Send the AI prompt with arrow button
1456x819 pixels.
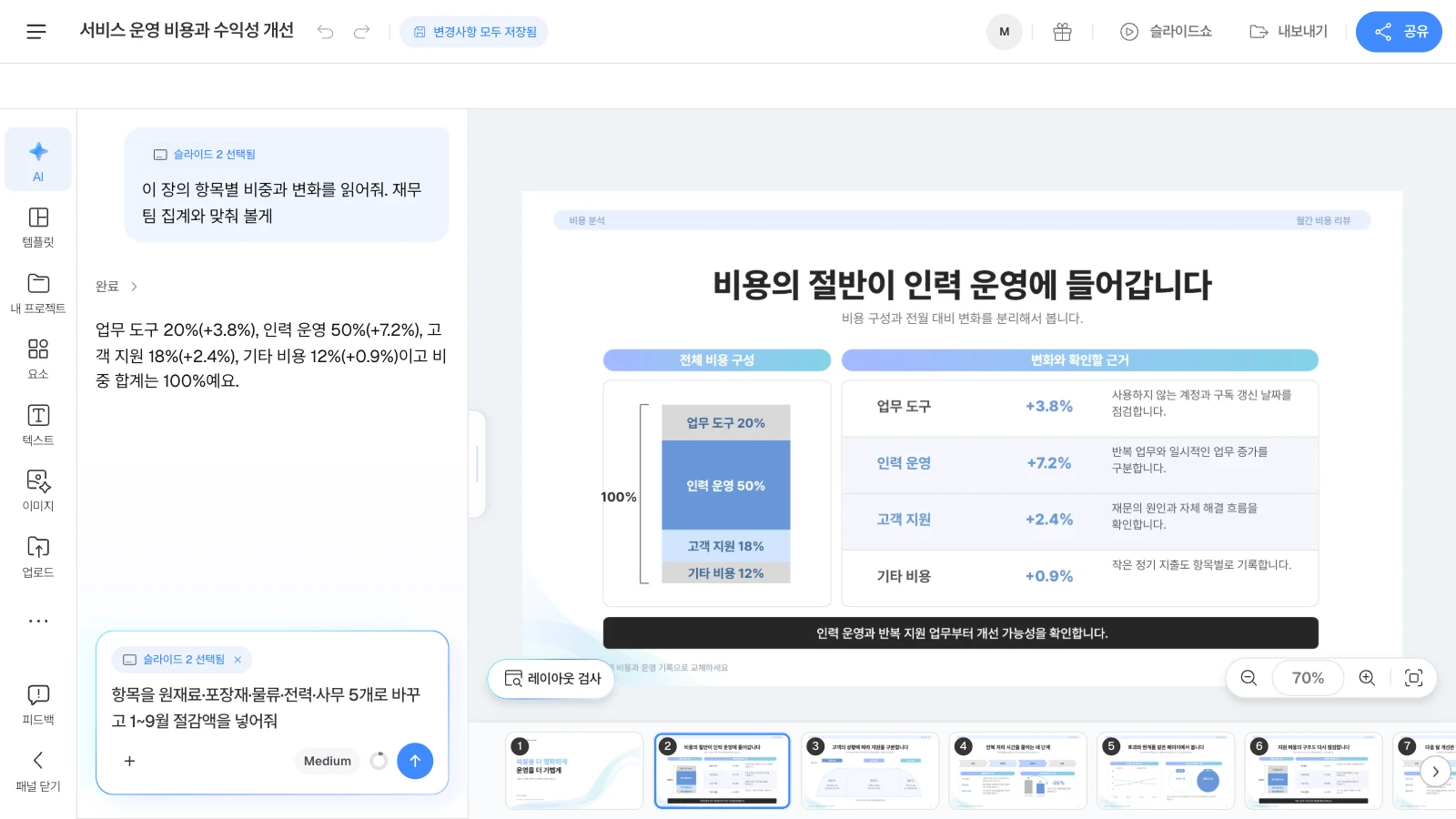pos(415,761)
